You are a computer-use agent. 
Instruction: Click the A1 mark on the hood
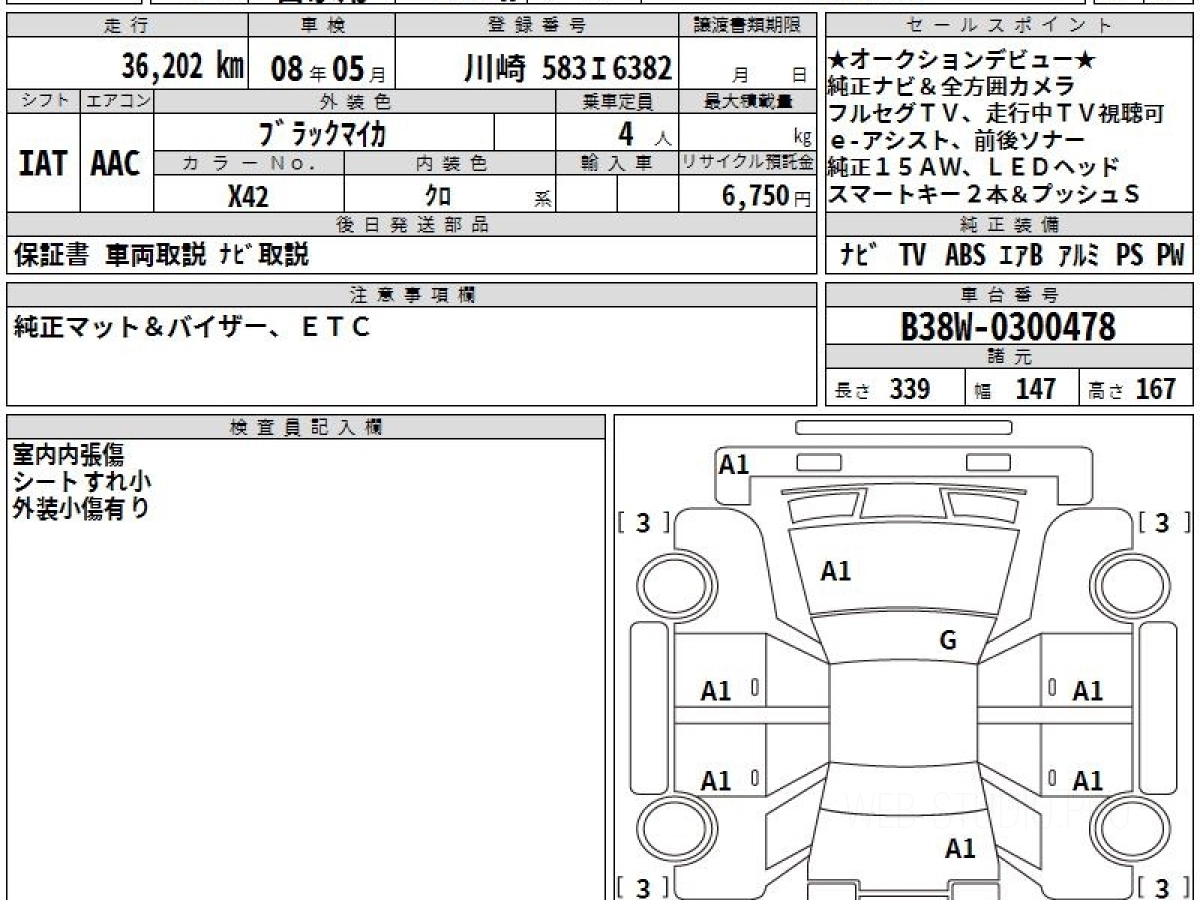click(835, 571)
